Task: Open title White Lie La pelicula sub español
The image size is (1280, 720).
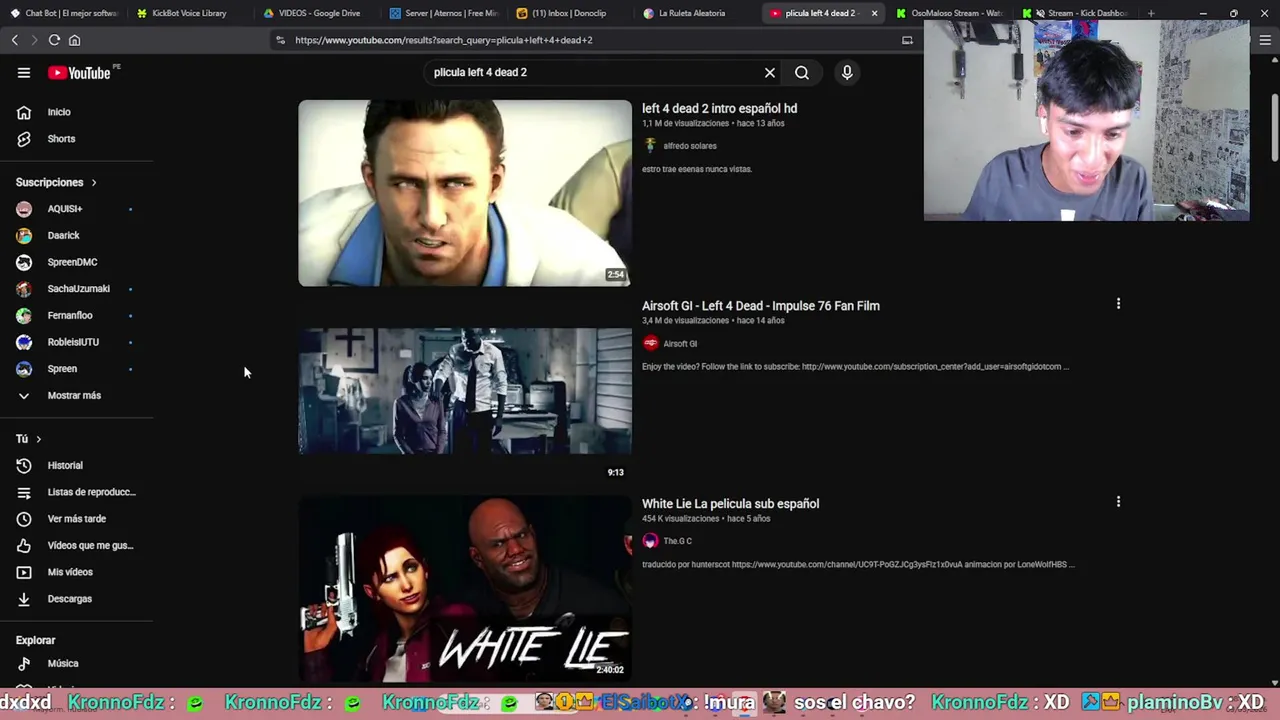Action: coord(730,504)
